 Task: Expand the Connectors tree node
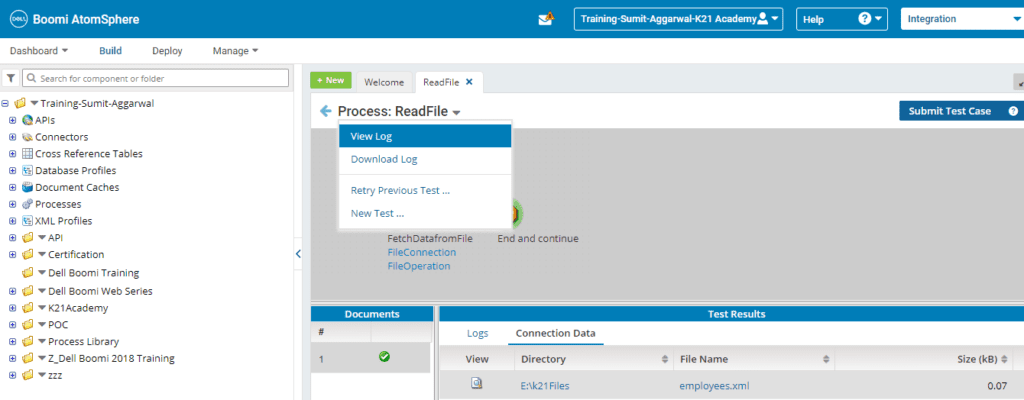coord(12,137)
